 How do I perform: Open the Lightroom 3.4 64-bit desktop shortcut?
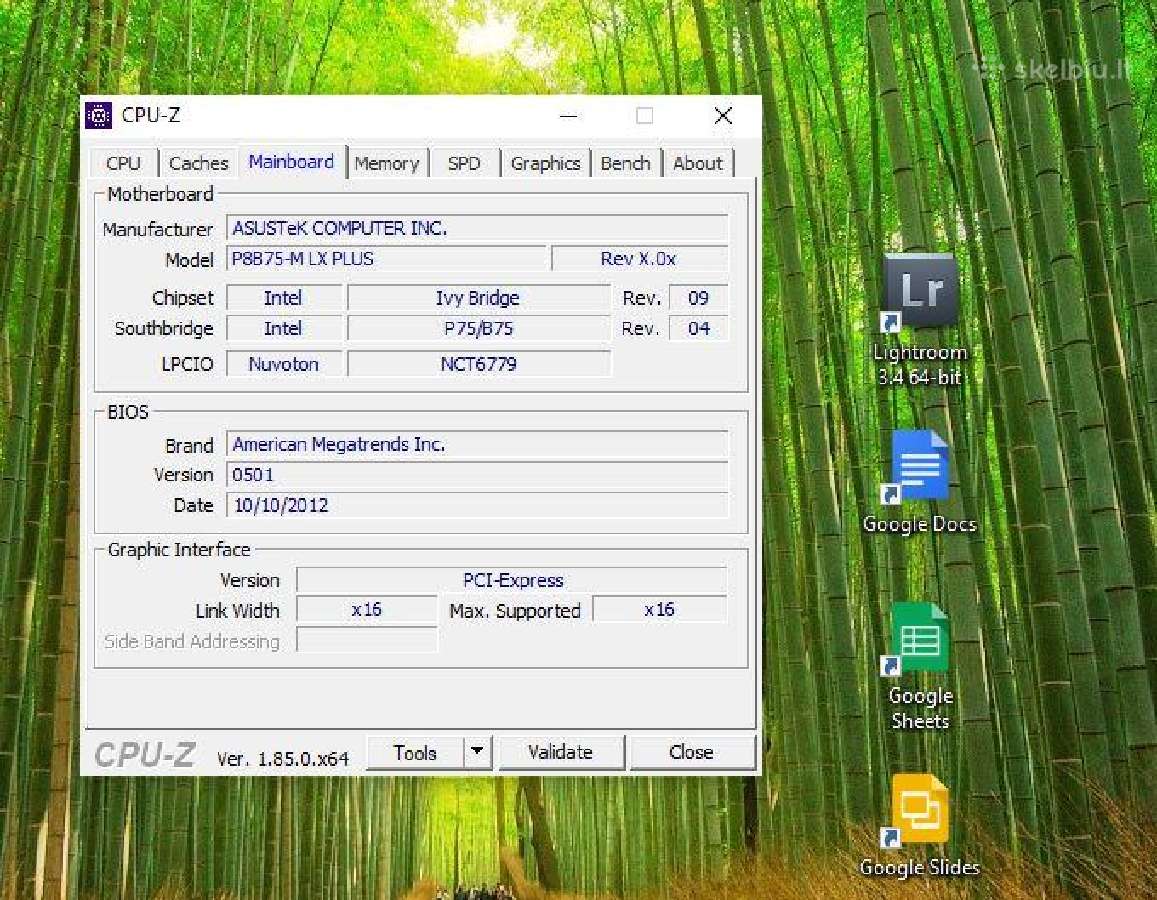point(919,319)
